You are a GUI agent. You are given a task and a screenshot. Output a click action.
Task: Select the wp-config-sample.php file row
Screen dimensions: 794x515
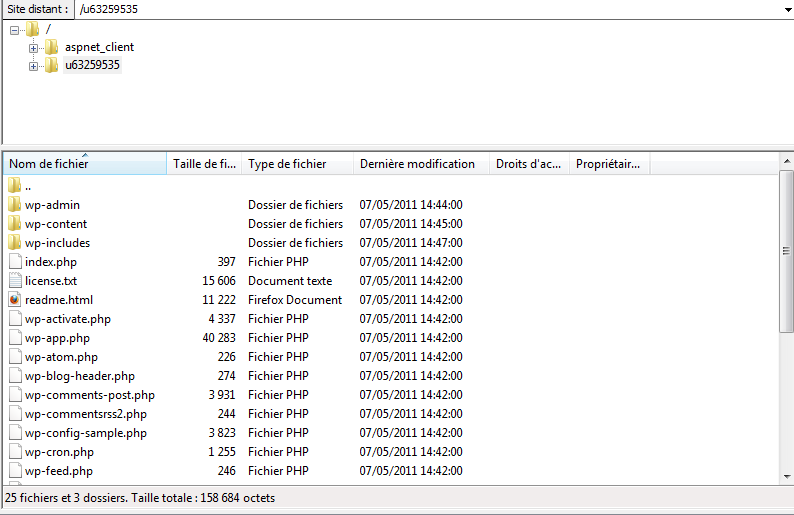point(86,433)
